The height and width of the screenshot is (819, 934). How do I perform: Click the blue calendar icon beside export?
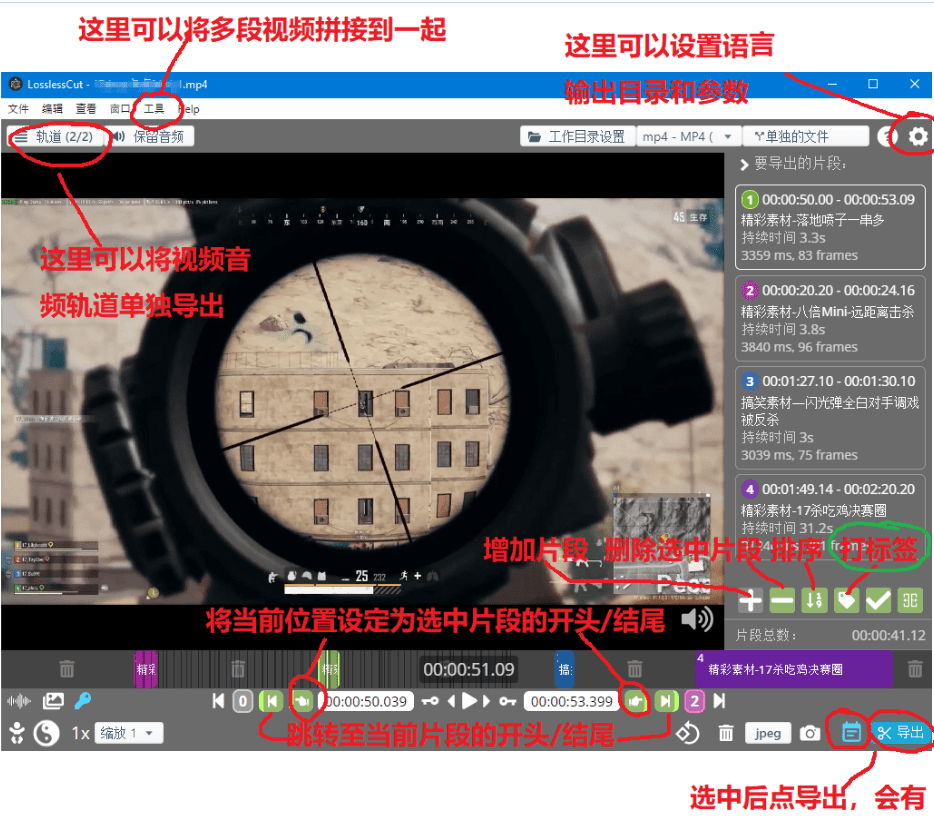[x=851, y=732]
